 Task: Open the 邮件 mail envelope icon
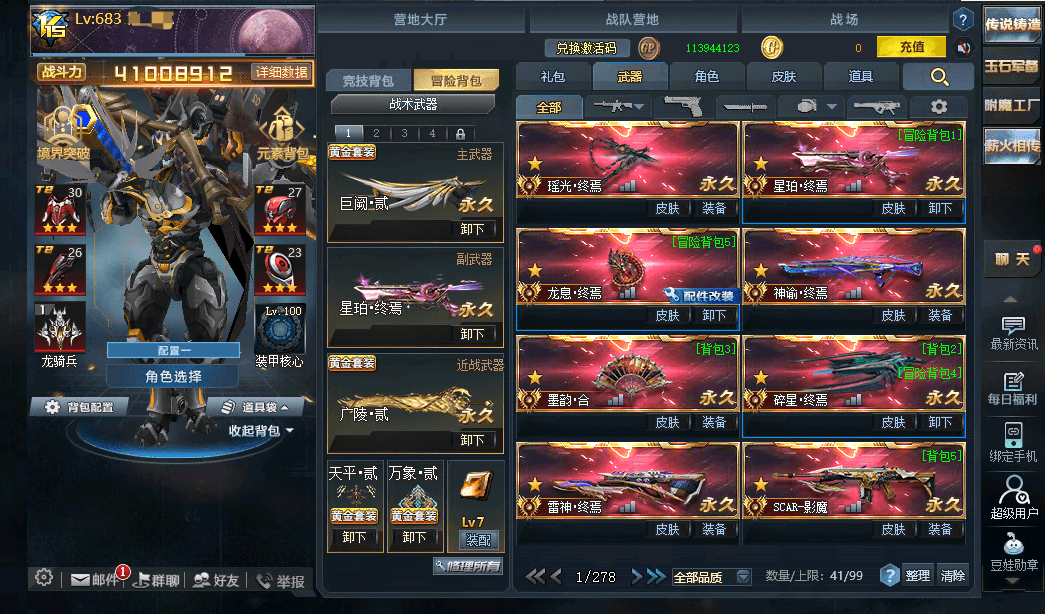(x=80, y=580)
